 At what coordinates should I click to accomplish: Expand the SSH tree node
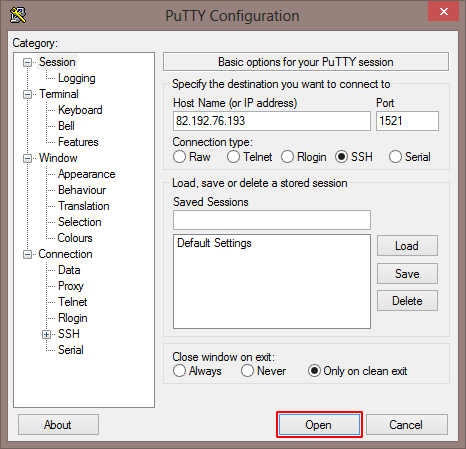[47, 334]
